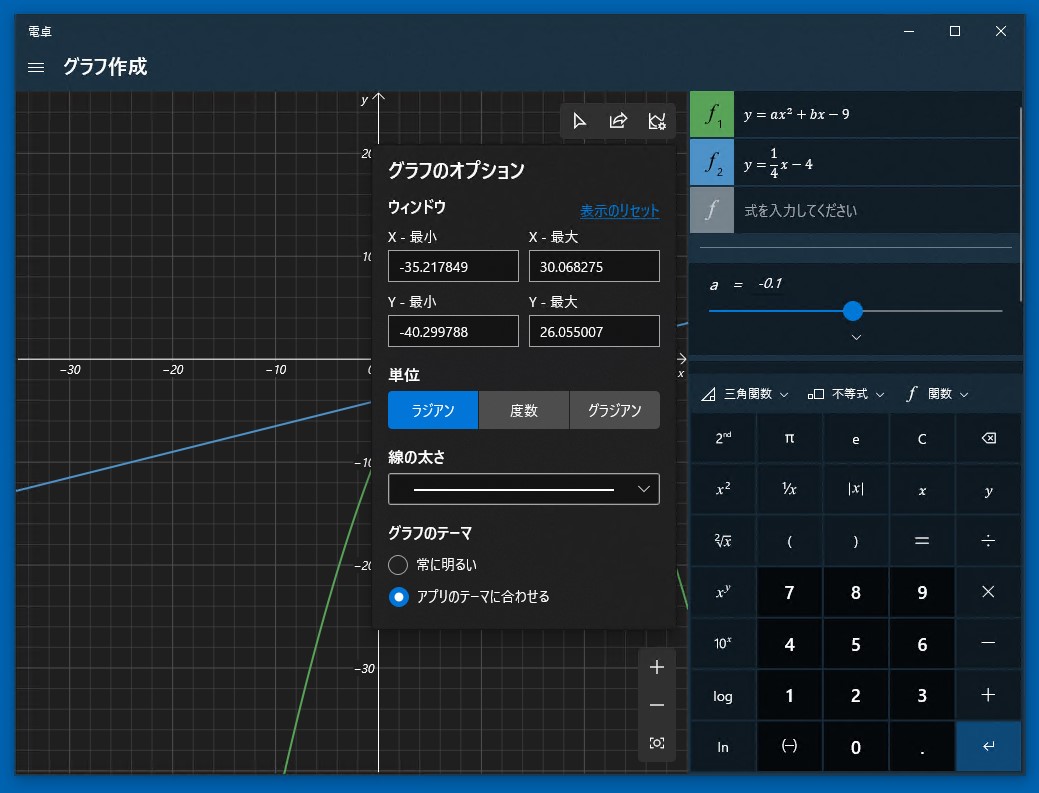Switch units to 度数
1039x793 pixels.
(524, 410)
